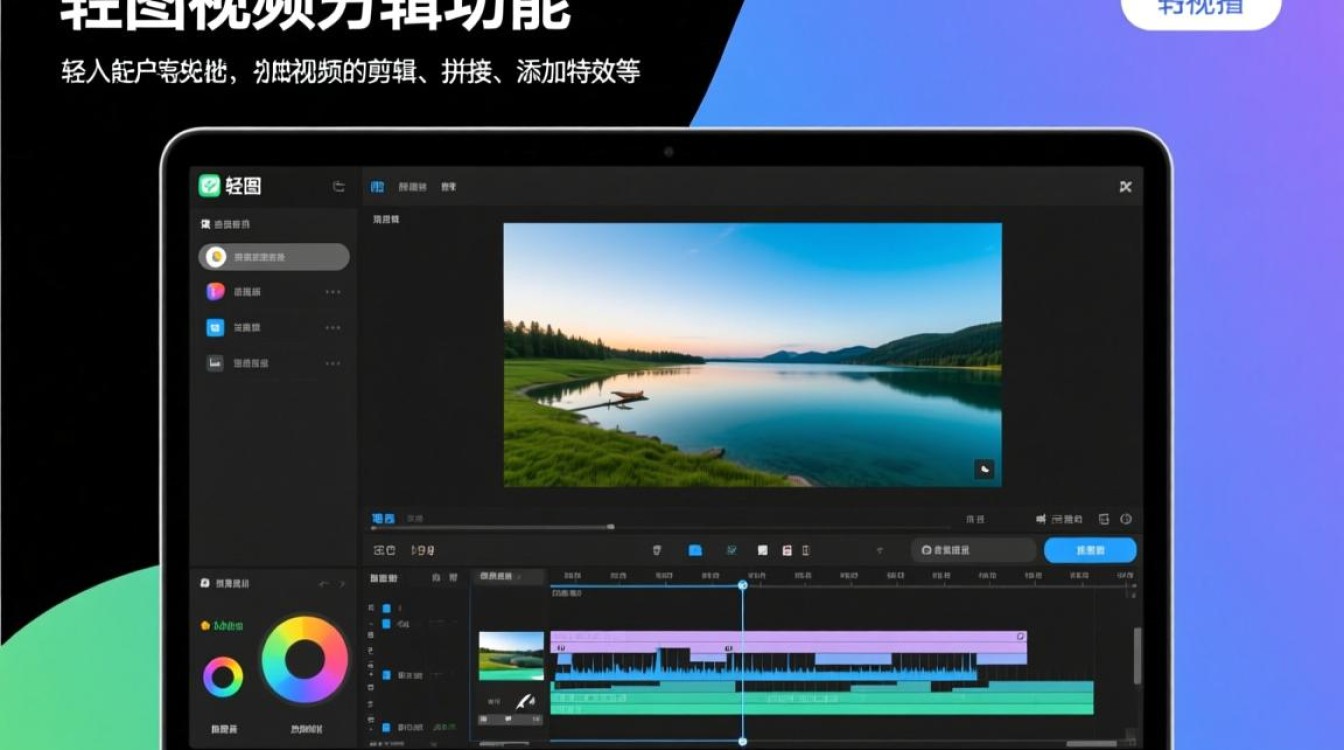This screenshot has width=1344, height=750.
Task: Select the gray tab beside blue tab under preview
Action: (414, 519)
